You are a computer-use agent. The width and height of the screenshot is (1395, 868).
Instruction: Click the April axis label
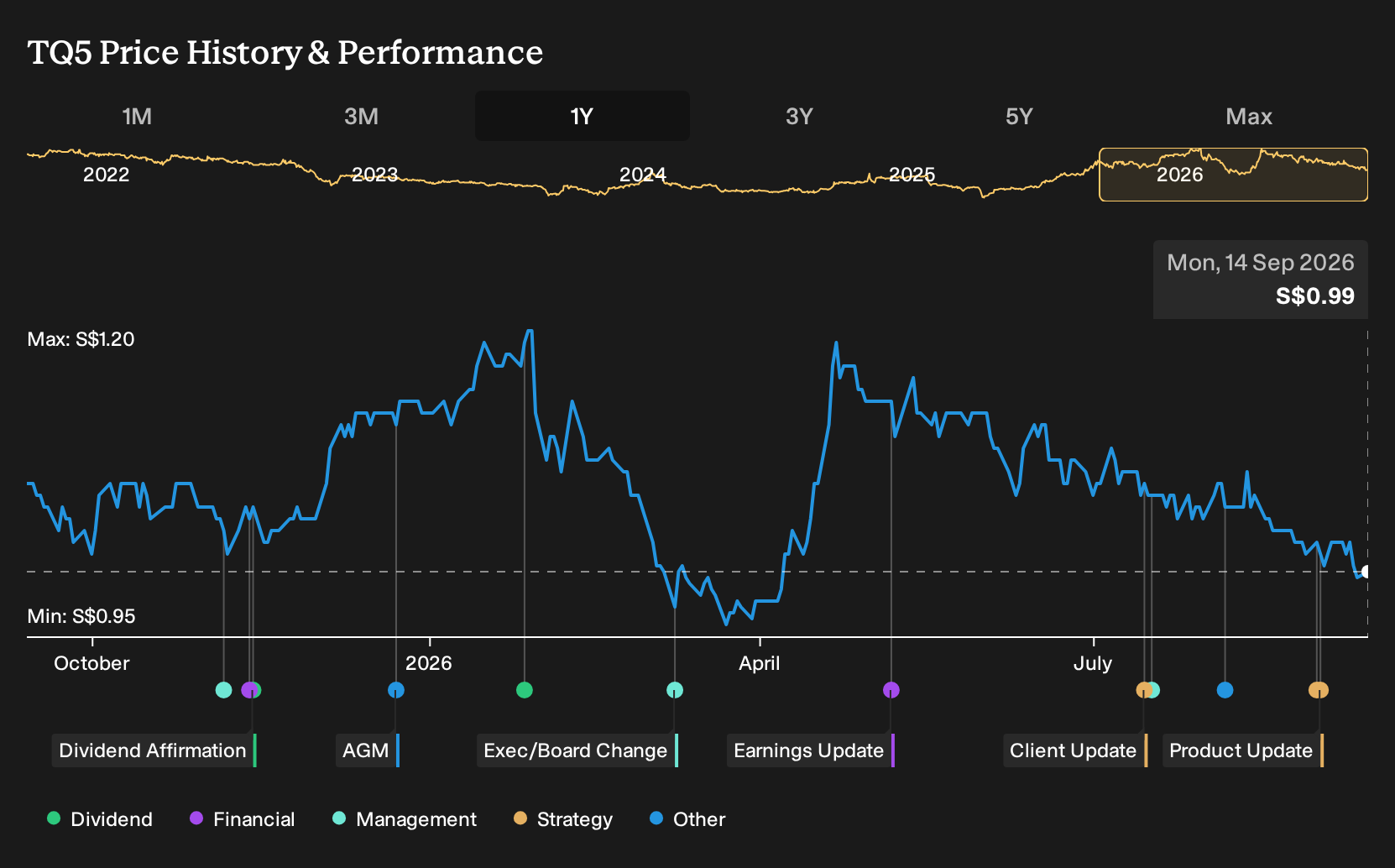point(760,663)
